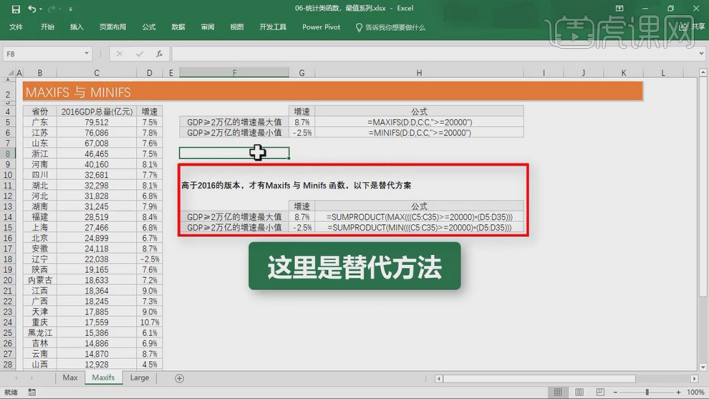Click the SUMPRODUCT(MIN formula cell
This screenshot has height=399, width=709.
coord(419,228)
